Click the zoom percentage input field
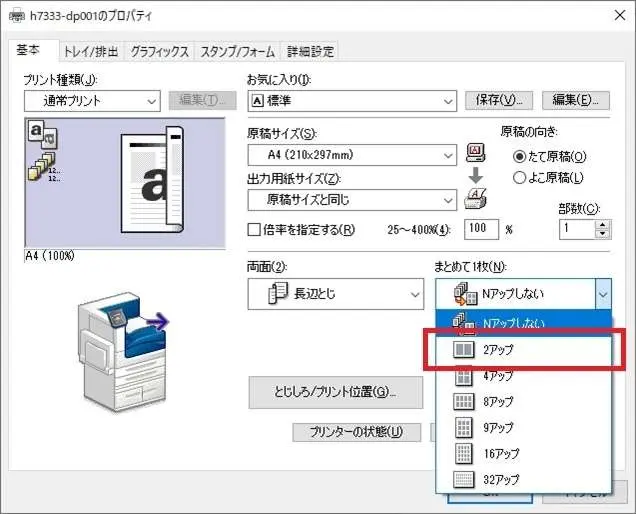The image size is (636, 514). click(481, 229)
